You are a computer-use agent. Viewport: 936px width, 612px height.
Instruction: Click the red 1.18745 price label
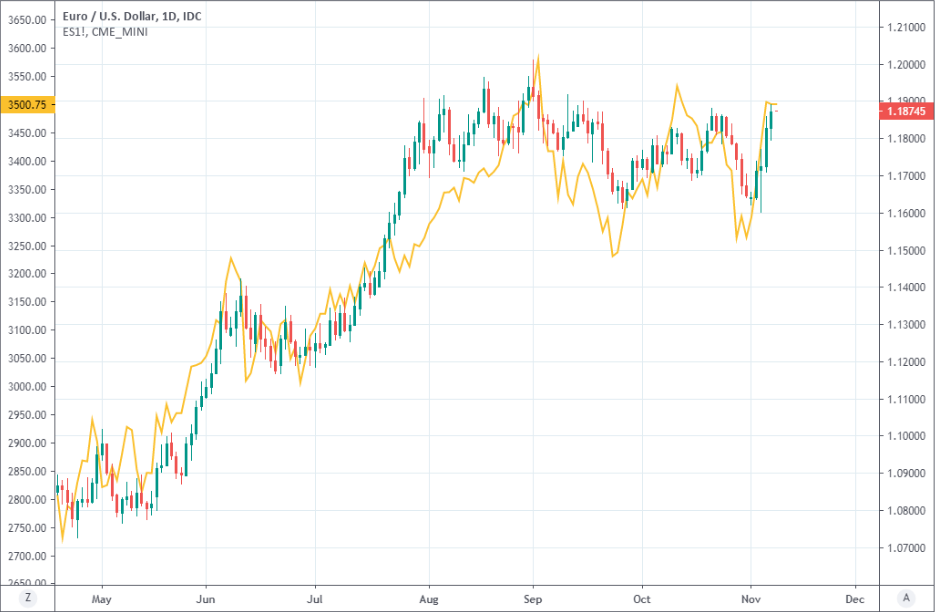click(906, 114)
